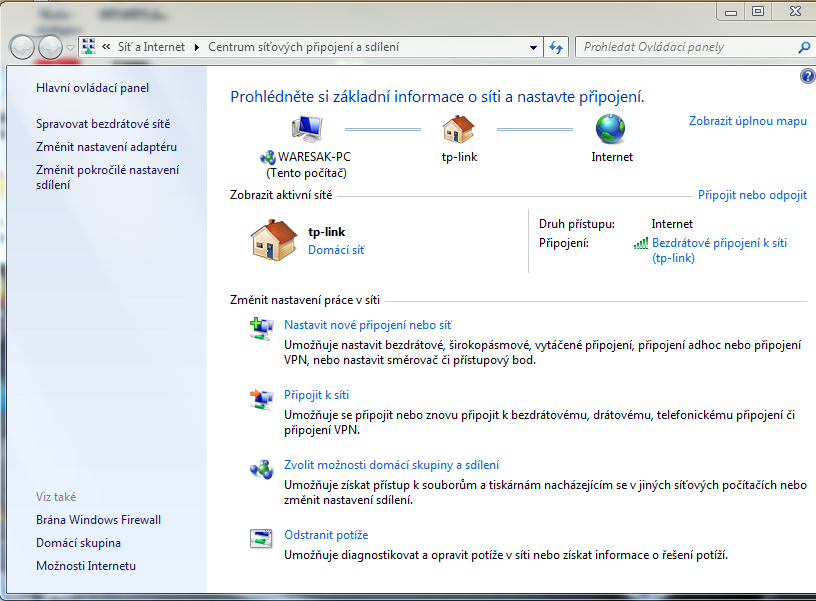The image size is (816, 601).
Task: Click the new connection setup icon
Action: click(261, 329)
